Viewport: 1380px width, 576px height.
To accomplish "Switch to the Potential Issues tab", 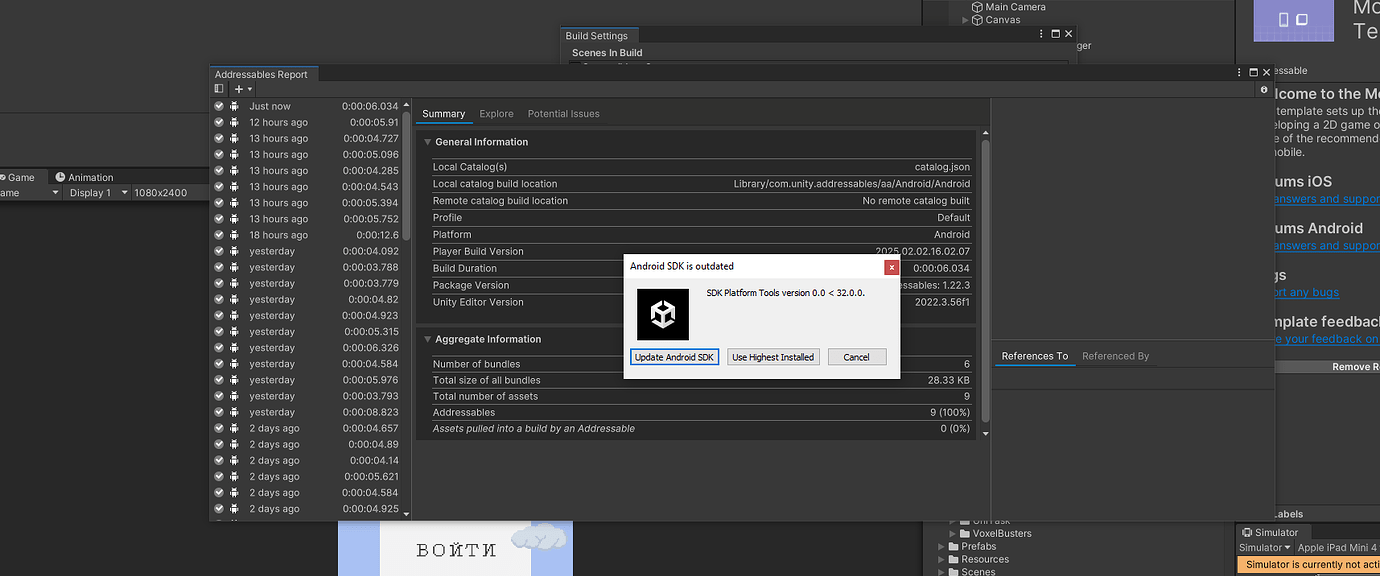I will [x=563, y=113].
